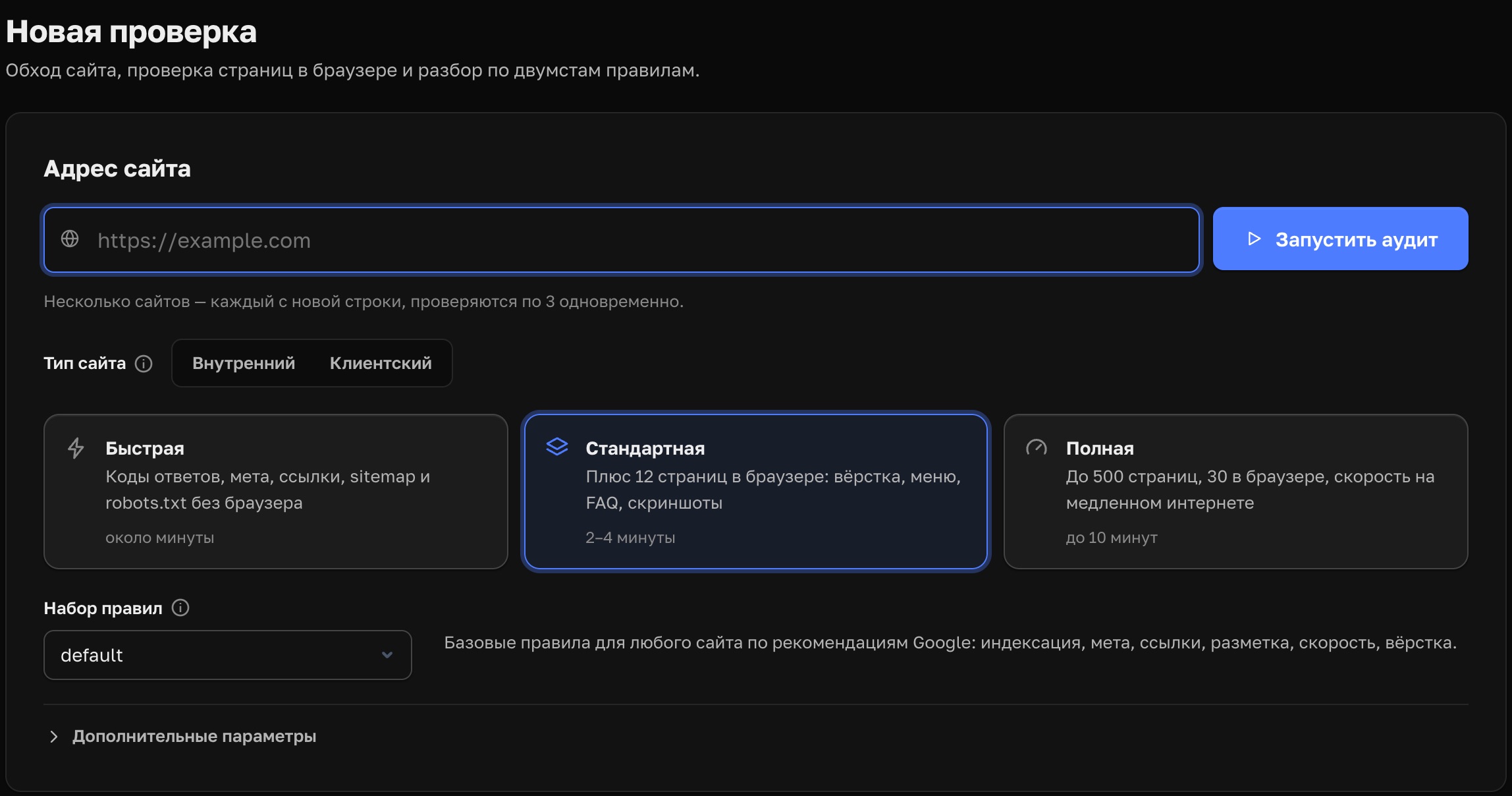Click the Плюс 12 страниц description text
This screenshot has height=796, width=1512.
pos(773,490)
